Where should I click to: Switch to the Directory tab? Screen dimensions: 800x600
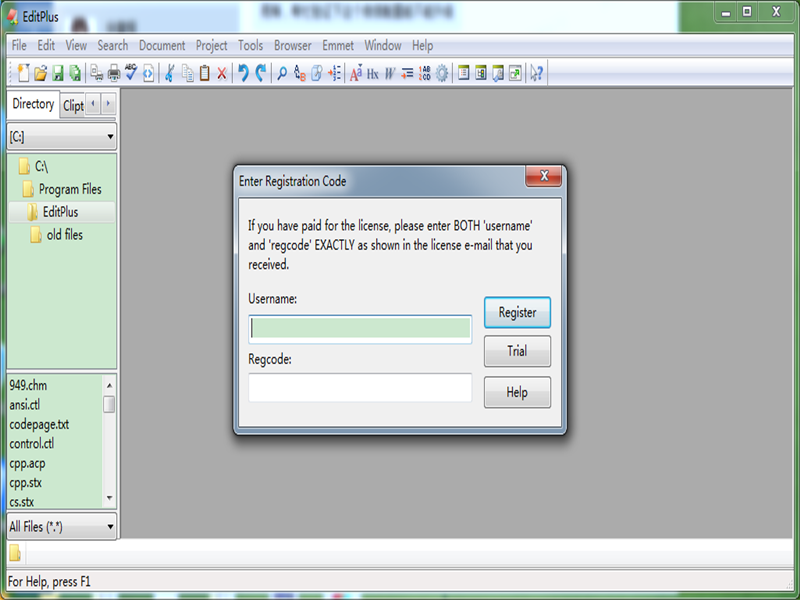coord(33,104)
